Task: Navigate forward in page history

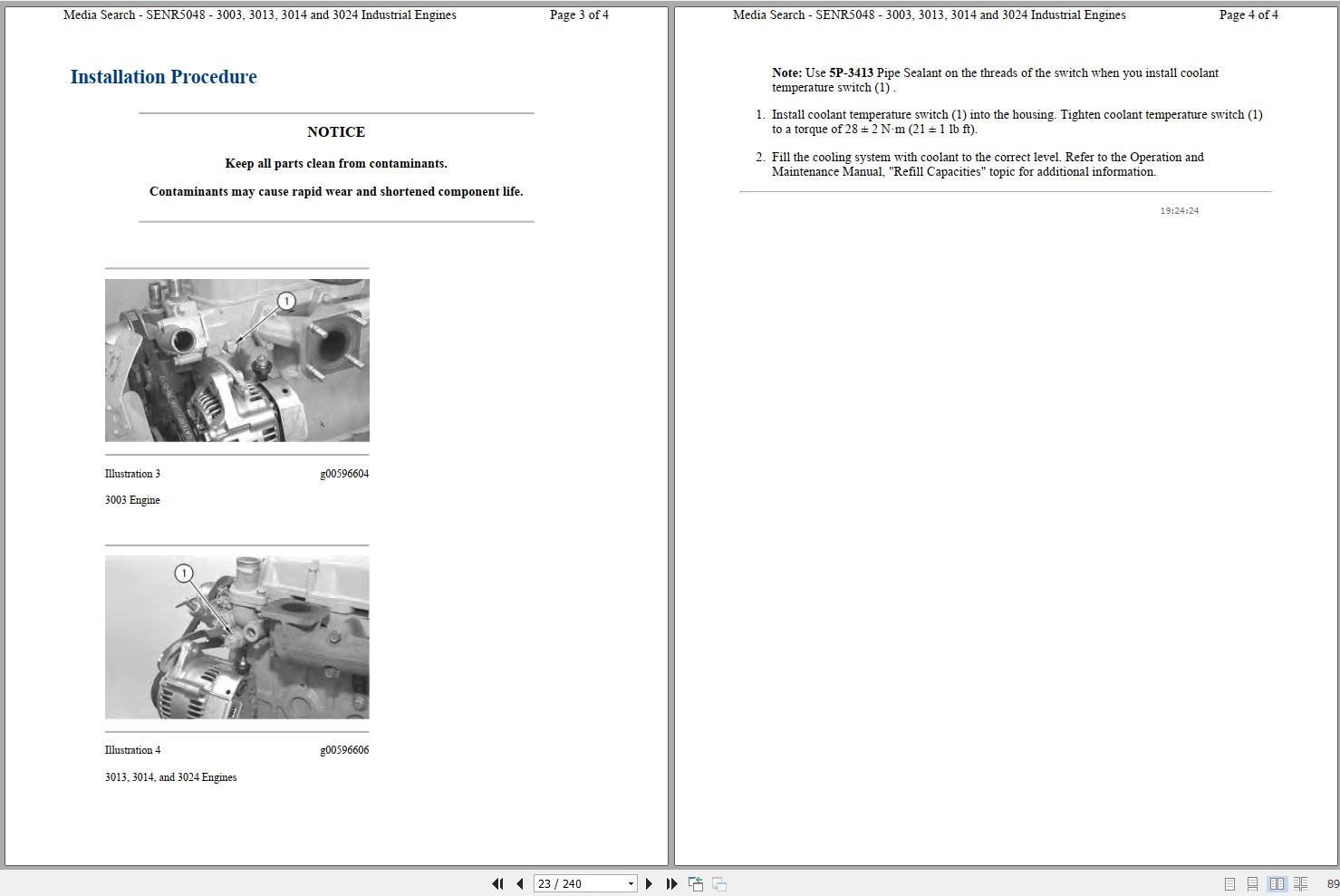Action: [x=718, y=883]
